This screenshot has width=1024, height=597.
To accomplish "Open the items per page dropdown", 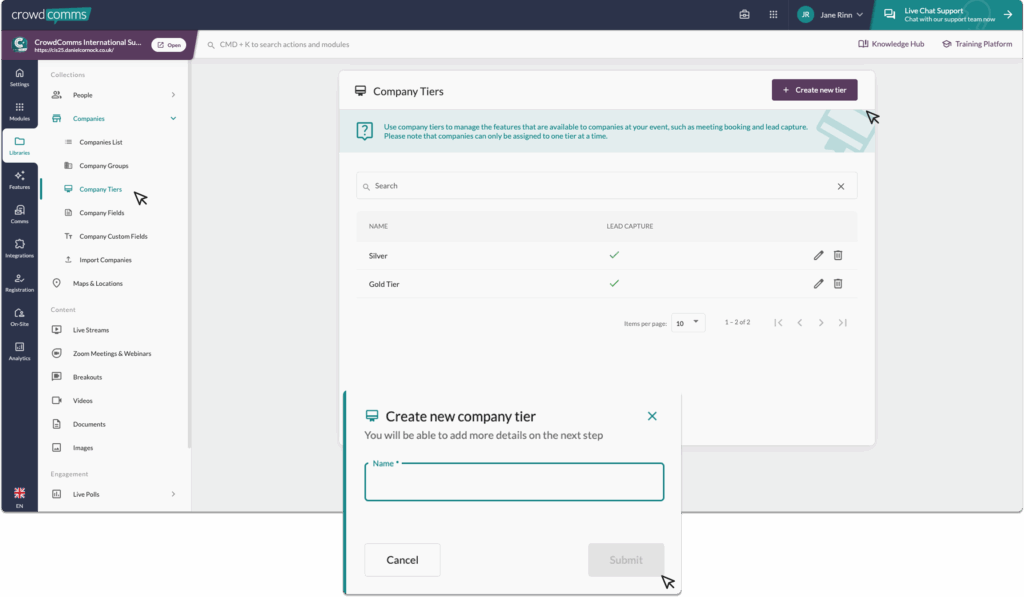I will tap(688, 323).
